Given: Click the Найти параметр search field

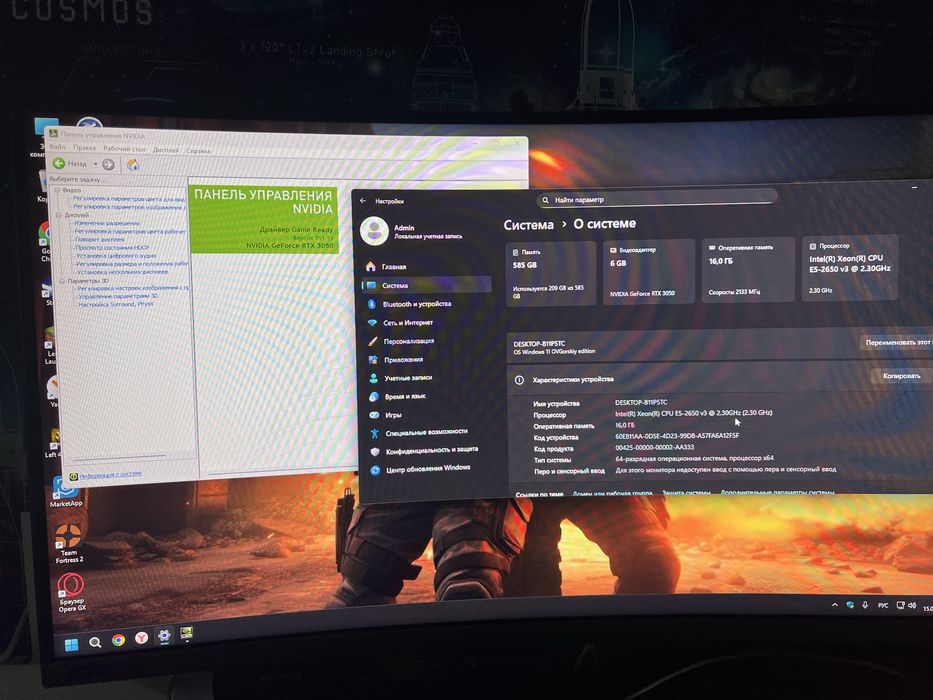Looking at the screenshot, I should (657, 199).
